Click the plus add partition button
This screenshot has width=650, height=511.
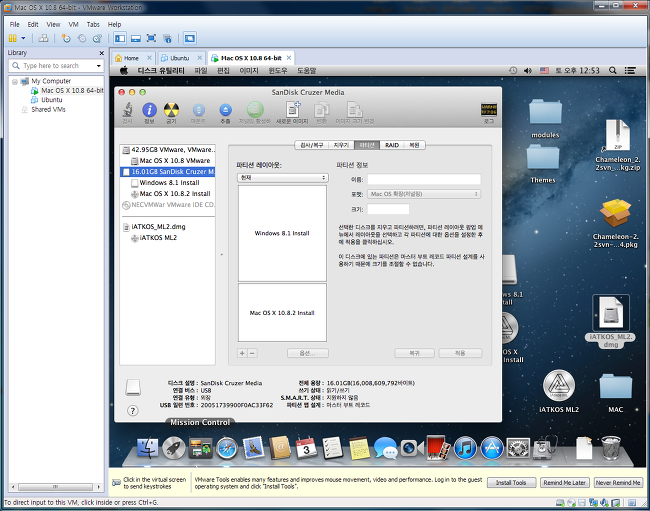243,353
